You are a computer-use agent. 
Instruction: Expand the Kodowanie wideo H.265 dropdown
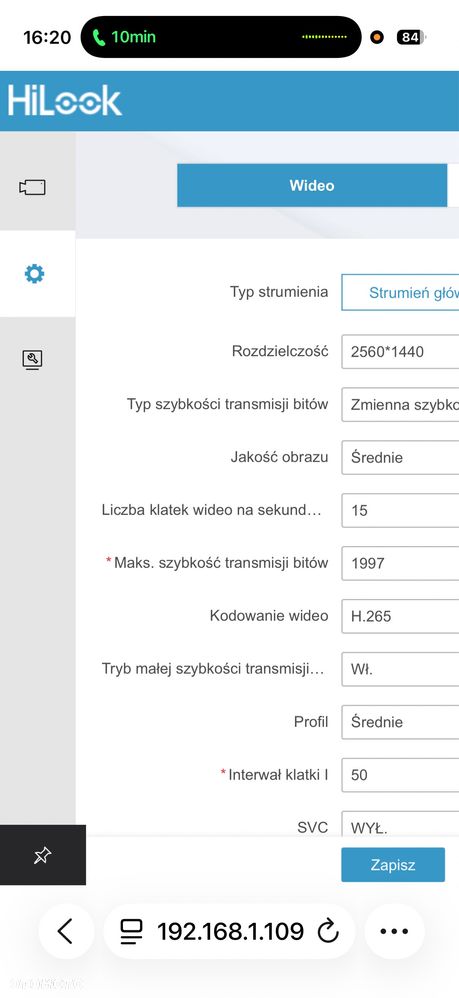pyautogui.click(x=400, y=615)
